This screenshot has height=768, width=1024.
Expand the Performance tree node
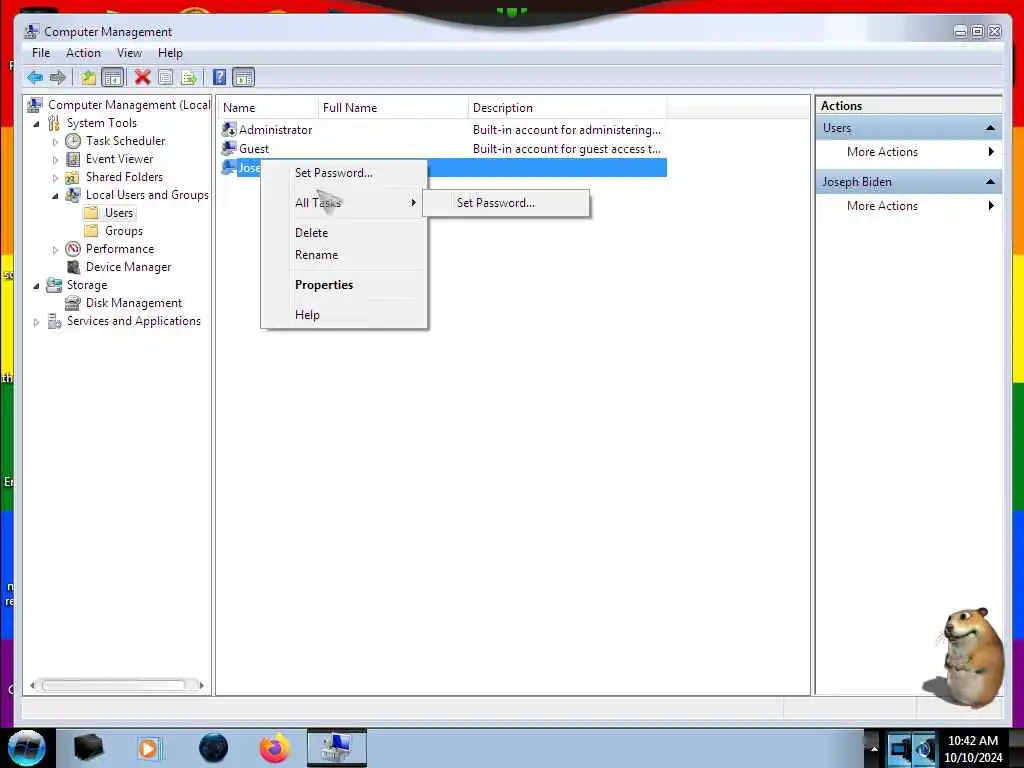coord(56,249)
